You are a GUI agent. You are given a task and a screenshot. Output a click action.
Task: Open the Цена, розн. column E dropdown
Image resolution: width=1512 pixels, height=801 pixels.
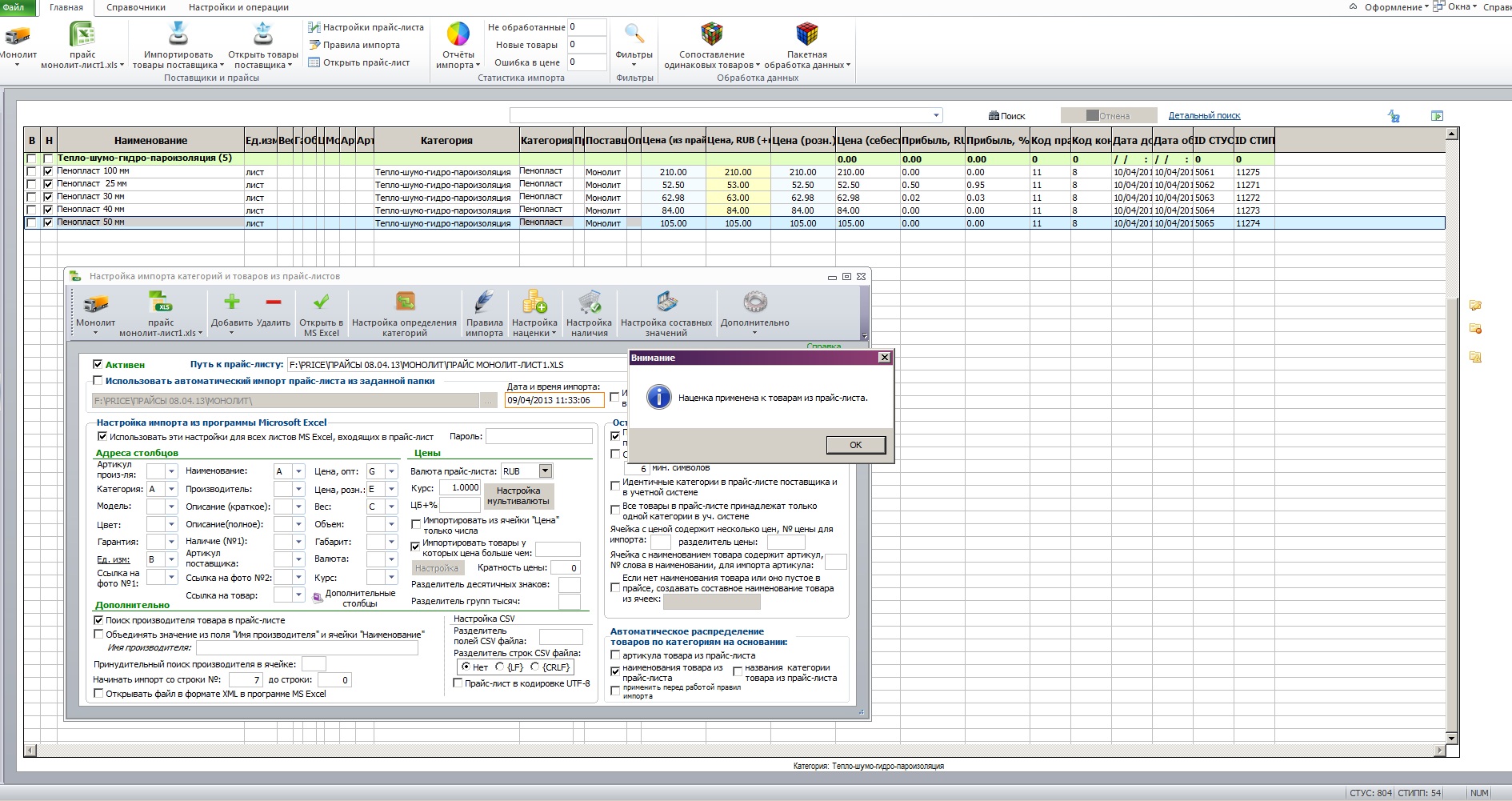[391, 489]
